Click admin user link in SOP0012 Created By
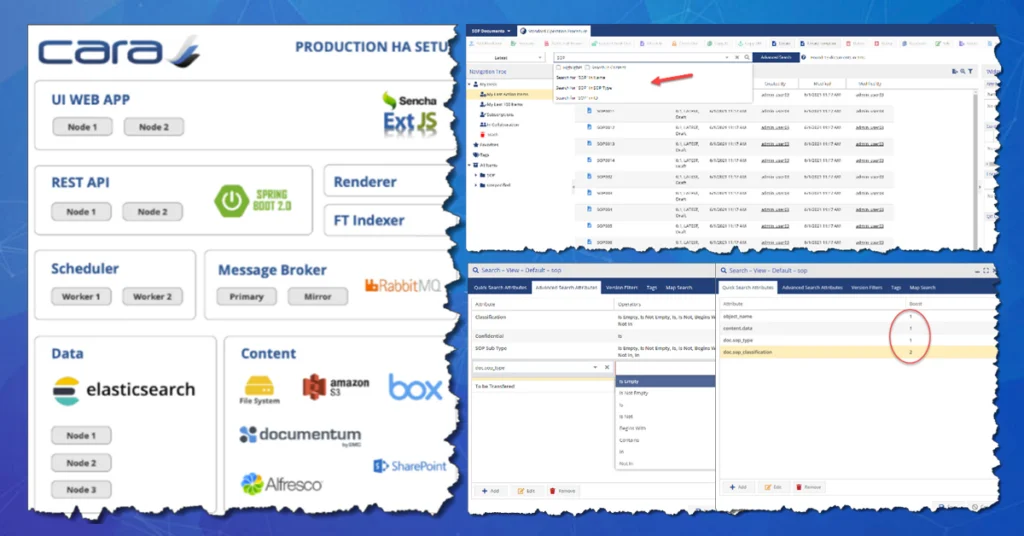 [x=775, y=127]
